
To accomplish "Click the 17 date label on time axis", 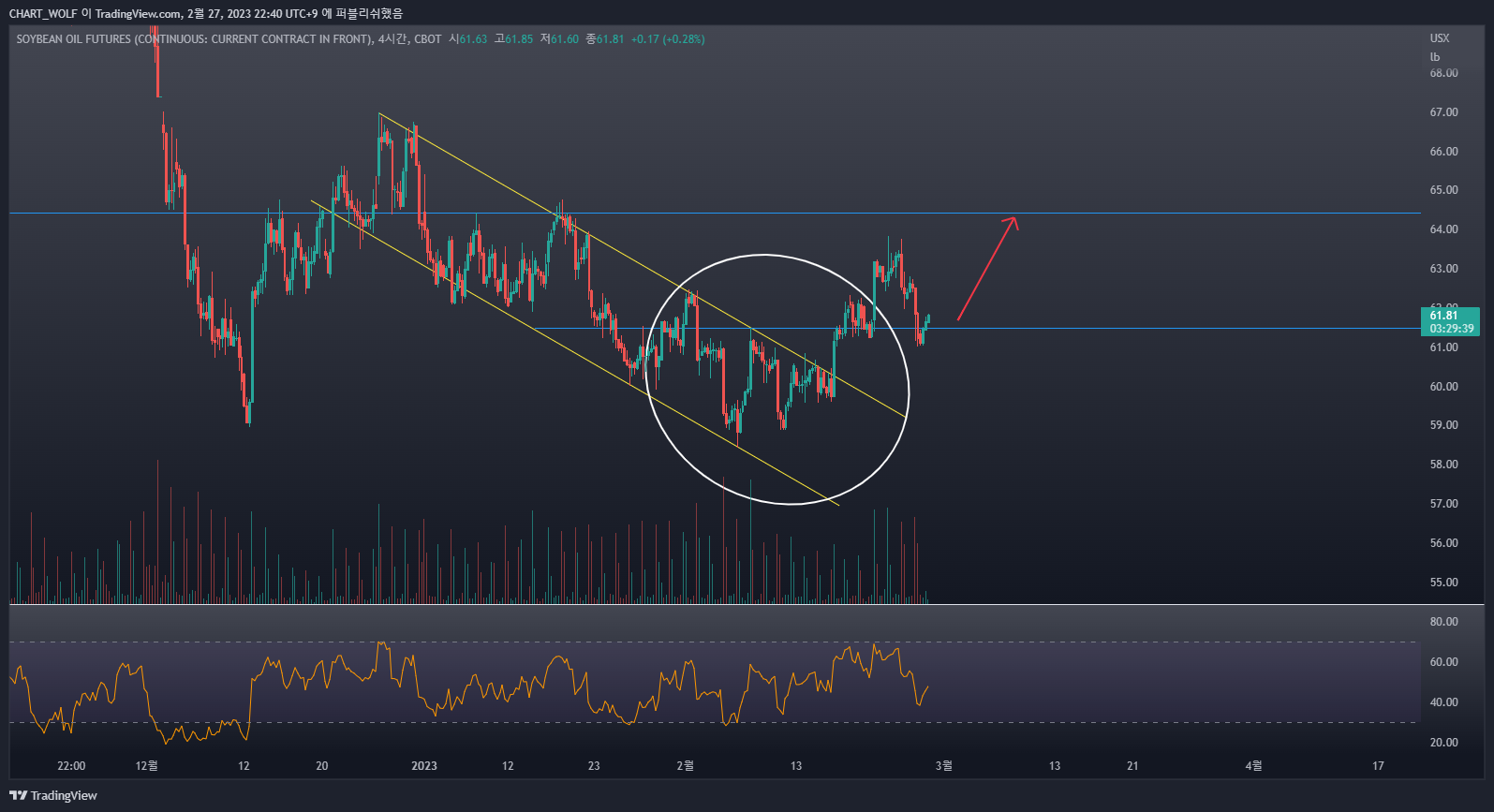I will pos(1378,766).
